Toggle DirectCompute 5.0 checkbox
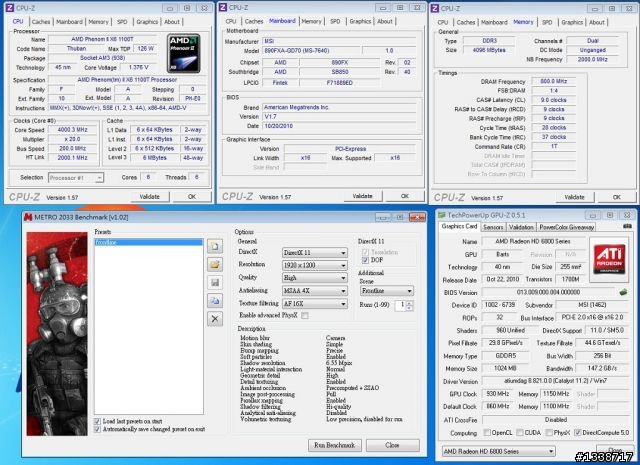This screenshot has width=640, height=465. (x=578, y=432)
